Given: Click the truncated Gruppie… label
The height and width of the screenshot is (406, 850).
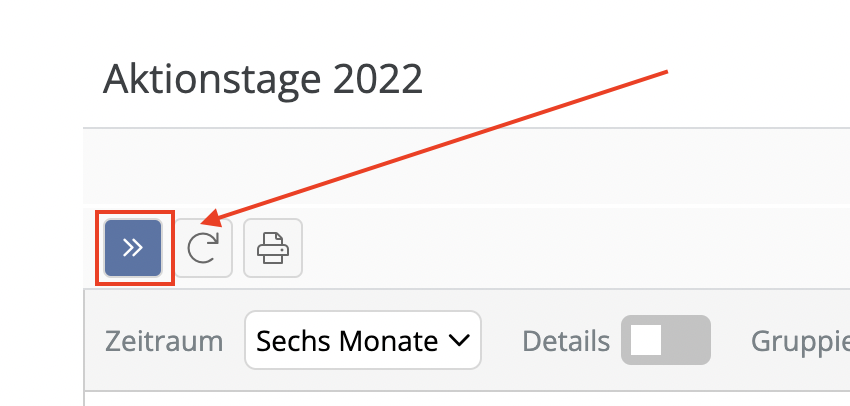Looking at the screenshot, I should click(x=800, y=341).
